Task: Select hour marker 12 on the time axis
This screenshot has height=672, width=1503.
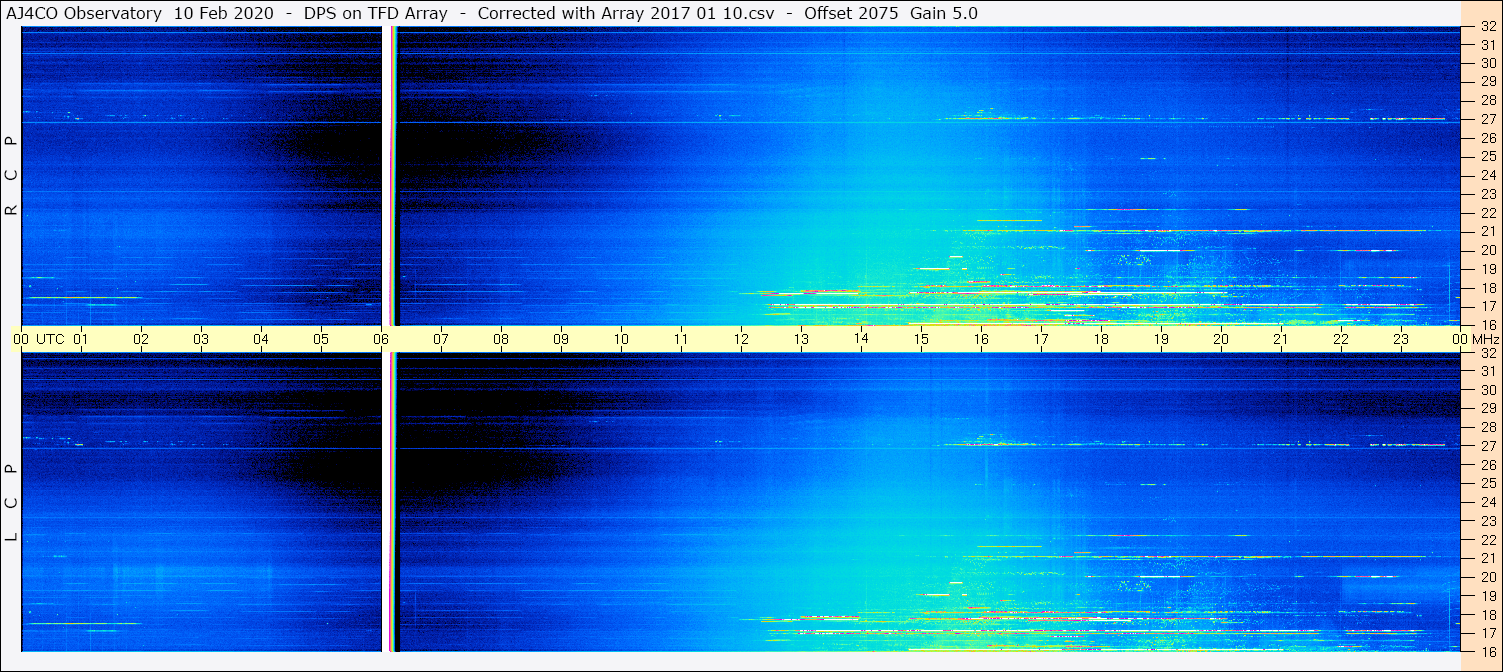Action: 741,339
